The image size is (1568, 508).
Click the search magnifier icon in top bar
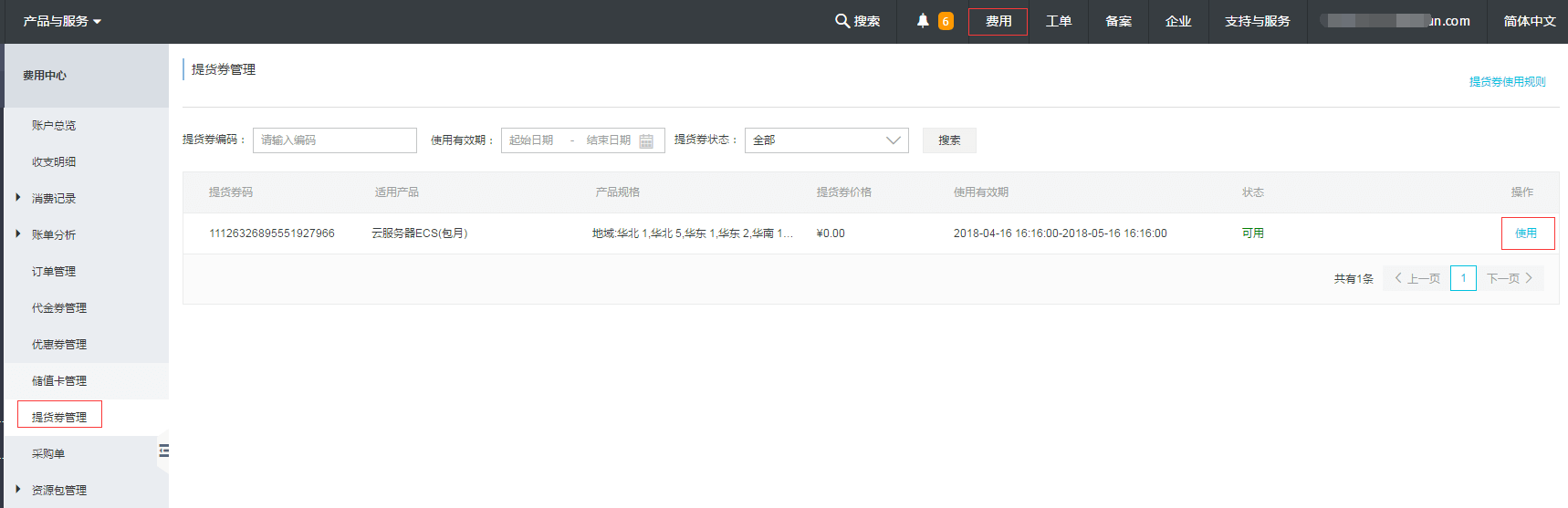[841, 20]
